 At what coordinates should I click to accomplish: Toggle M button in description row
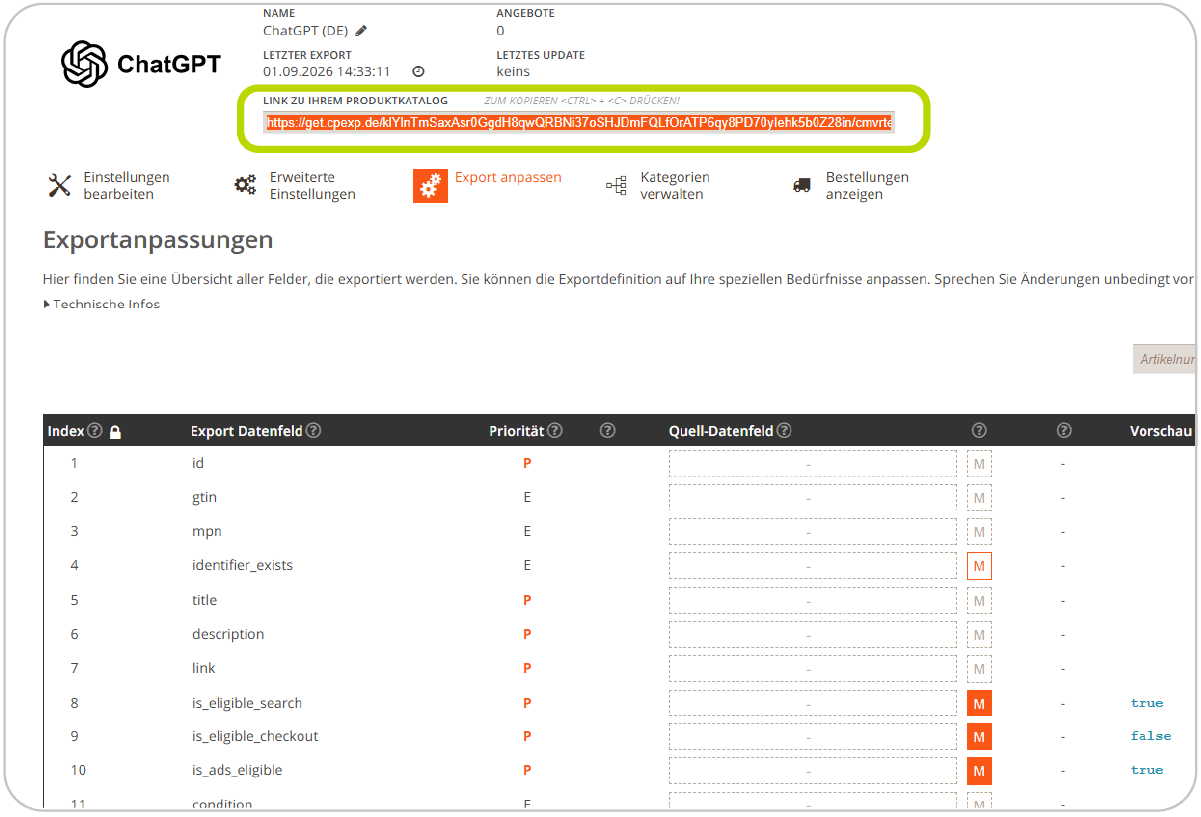coord(979,635)
